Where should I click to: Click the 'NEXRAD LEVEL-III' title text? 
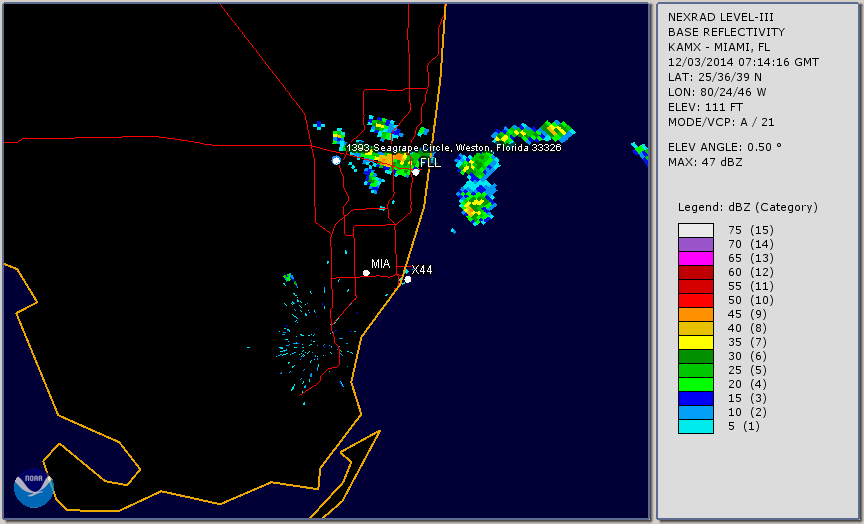click(x=721, y=17)
